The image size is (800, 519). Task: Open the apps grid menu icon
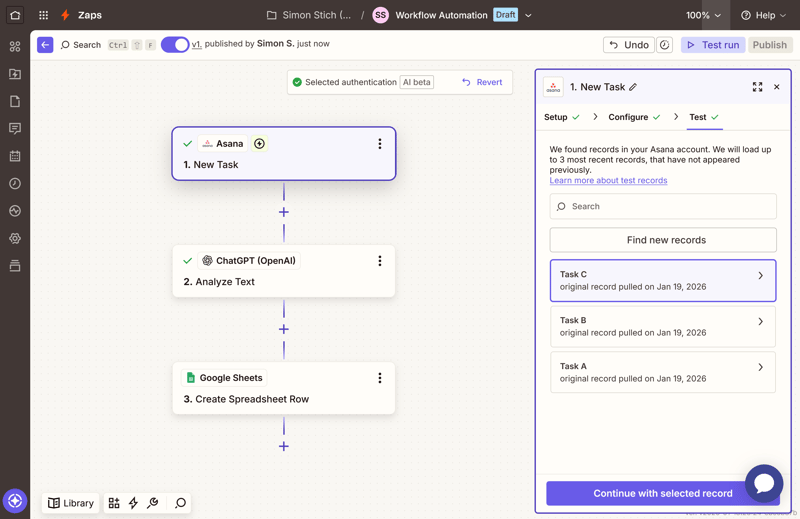pos(43,15)
